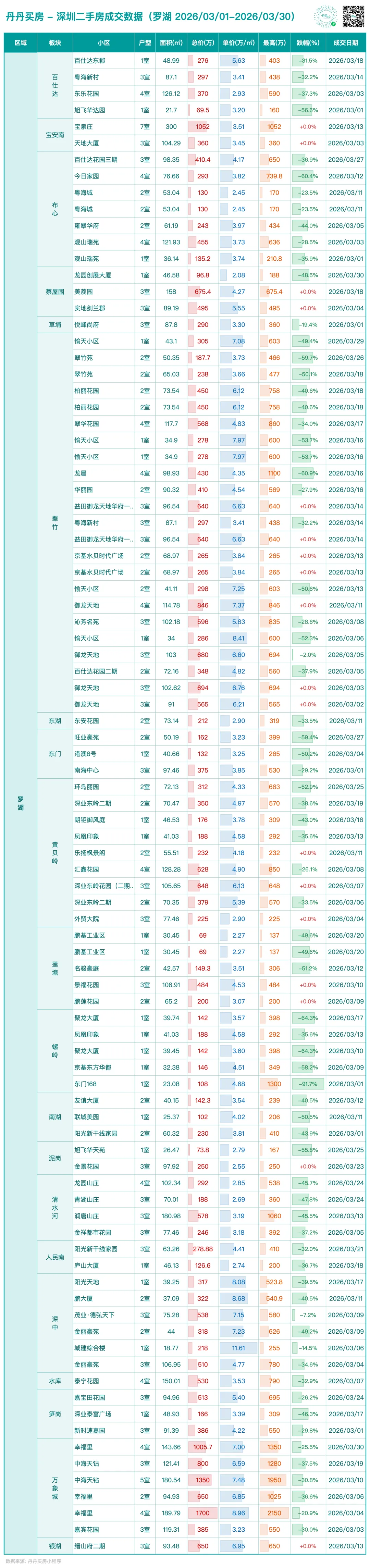This screenshot has height=1568, width=370.
Task: Click the 联城美园 community name
Action: (x=86, y=1116)
